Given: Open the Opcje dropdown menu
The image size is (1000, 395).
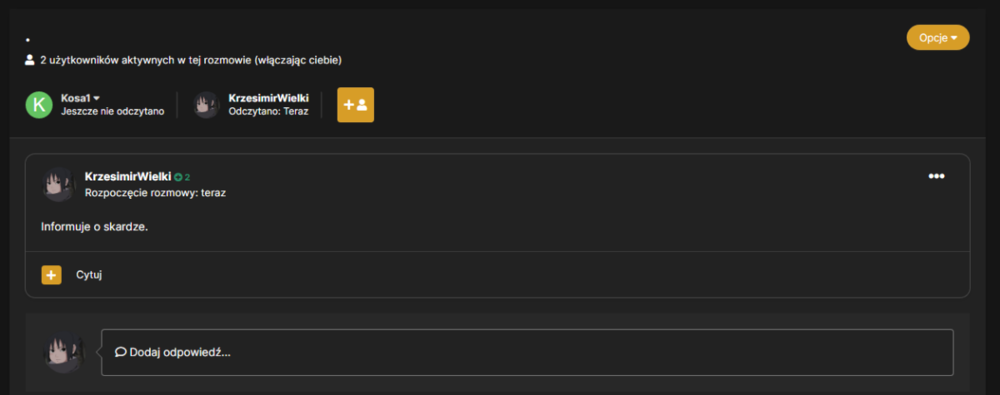Looking at the screenshot, I should 938,38.
